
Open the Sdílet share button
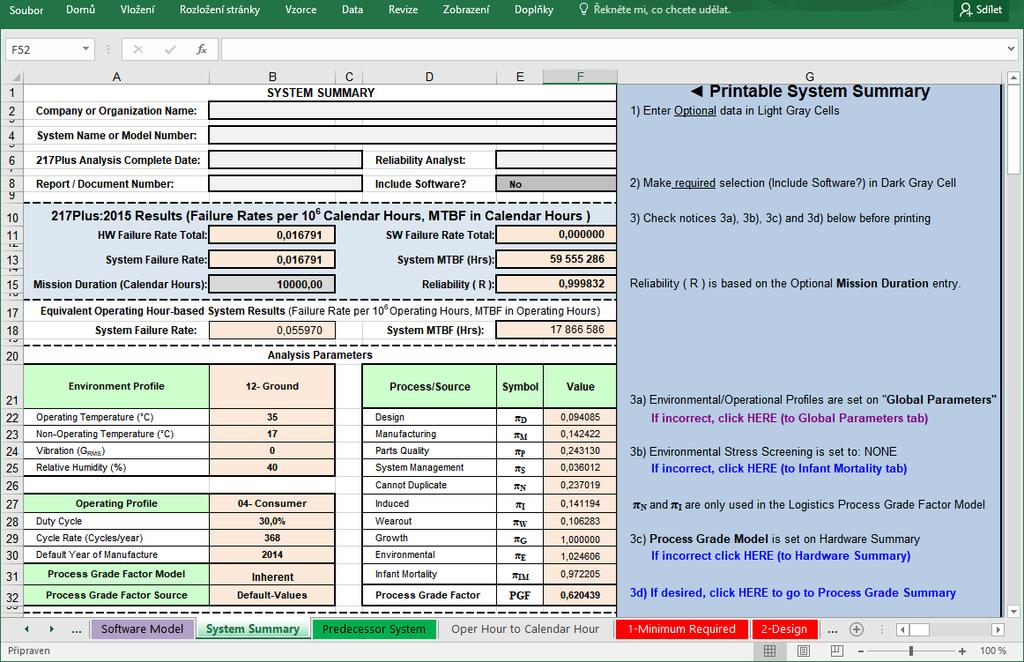[981, 10]
